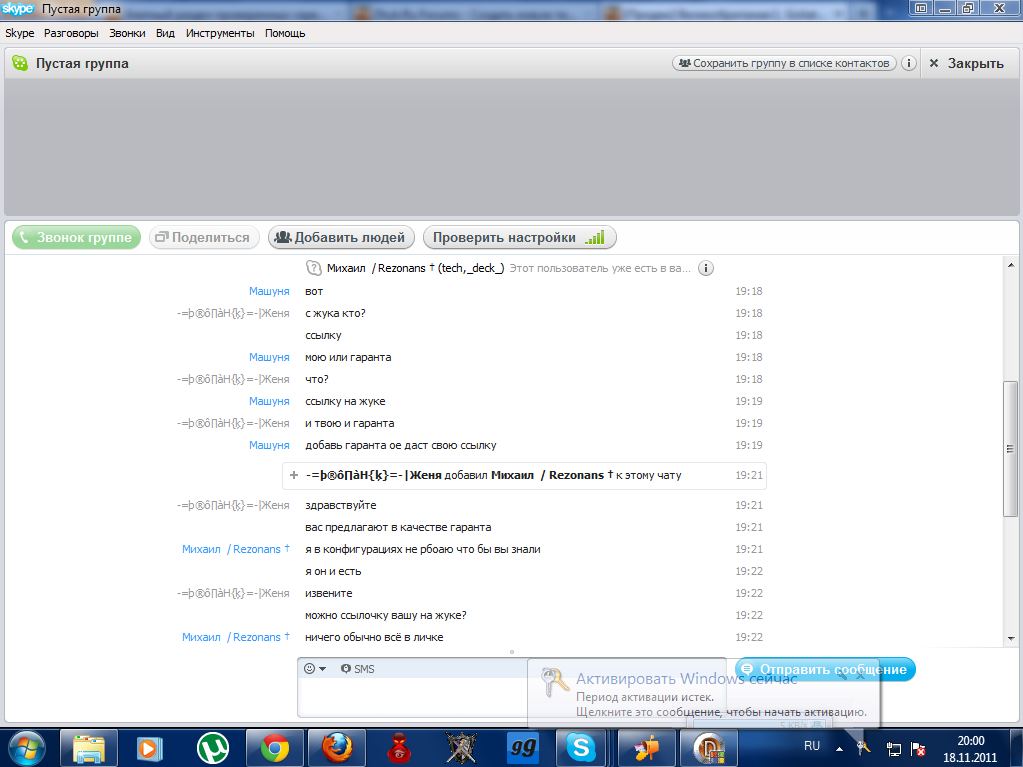Screen dimensions: 1023x767
Task: Open the Помощь menu
Action: [x=285, y=33]
